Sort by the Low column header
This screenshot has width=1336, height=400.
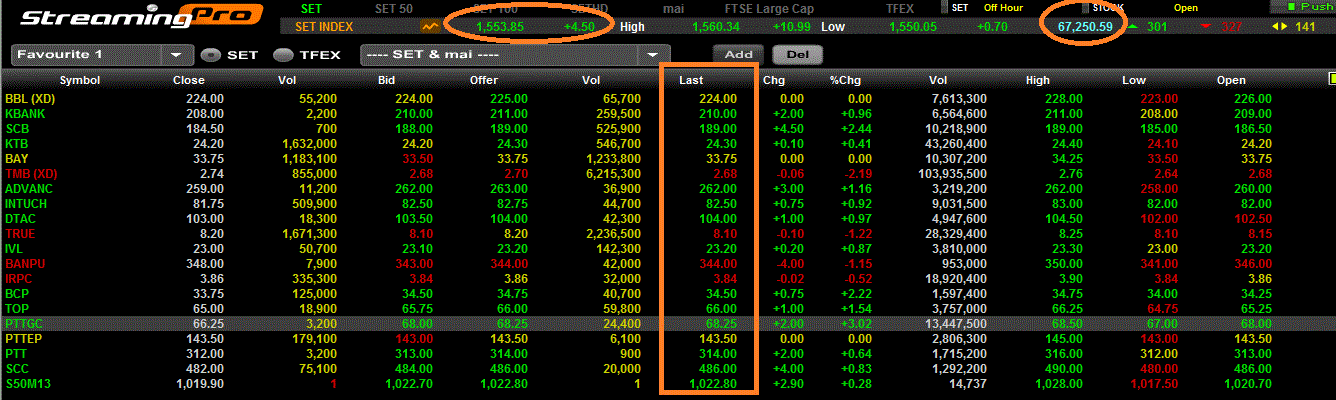pyautogui.click(x=1134, y=80)
